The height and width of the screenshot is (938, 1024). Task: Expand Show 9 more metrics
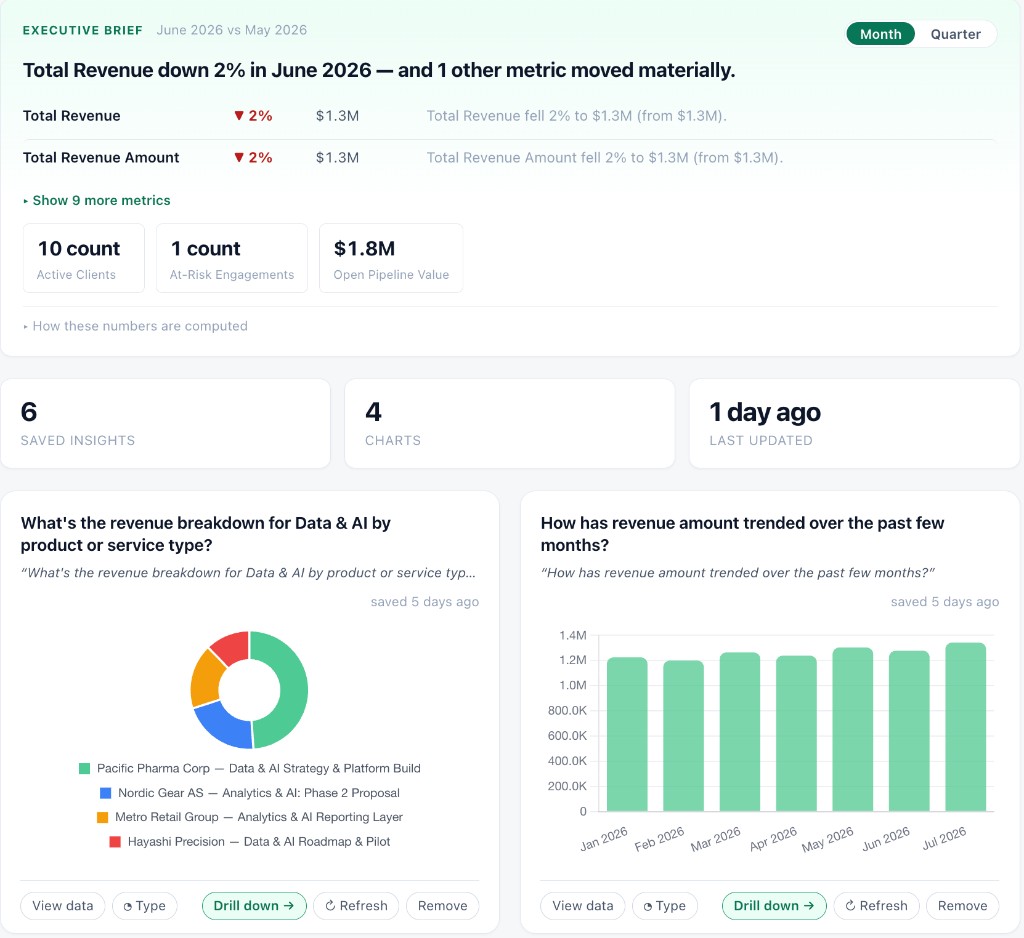(97, 201)
